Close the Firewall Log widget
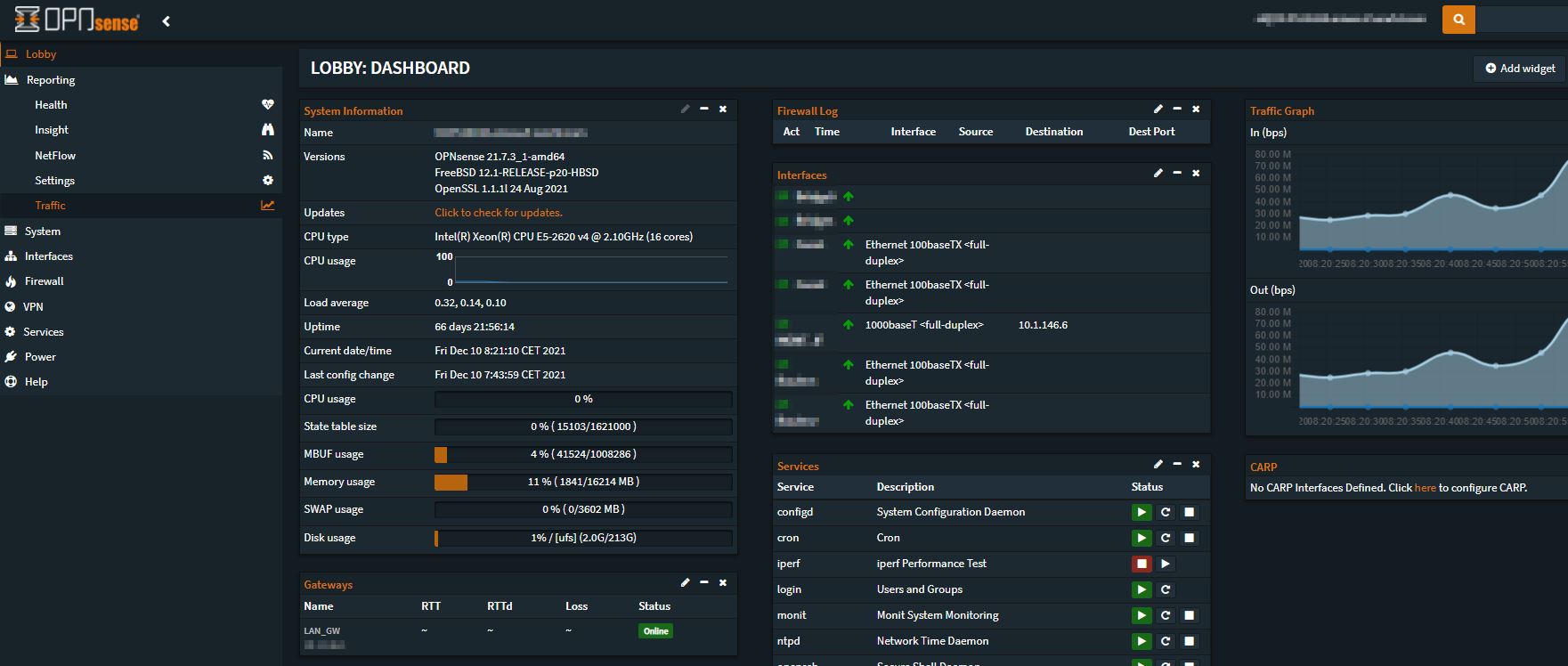1568x666 pixels. pos(1196,109)
